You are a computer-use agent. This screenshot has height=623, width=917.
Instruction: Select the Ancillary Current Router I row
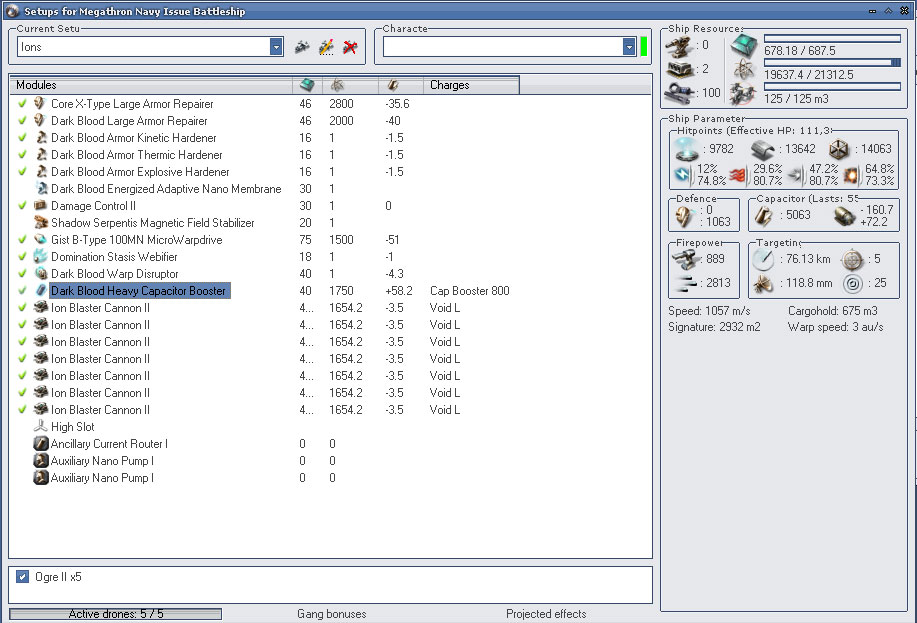[330, 444]
